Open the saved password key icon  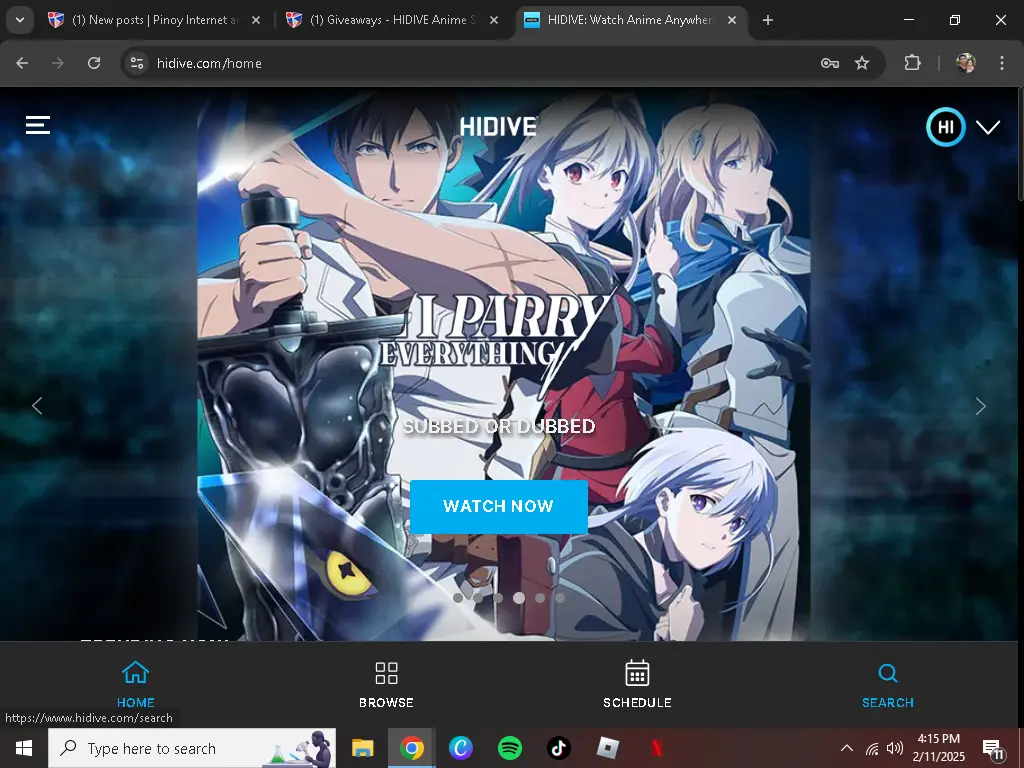coord(829,63)
